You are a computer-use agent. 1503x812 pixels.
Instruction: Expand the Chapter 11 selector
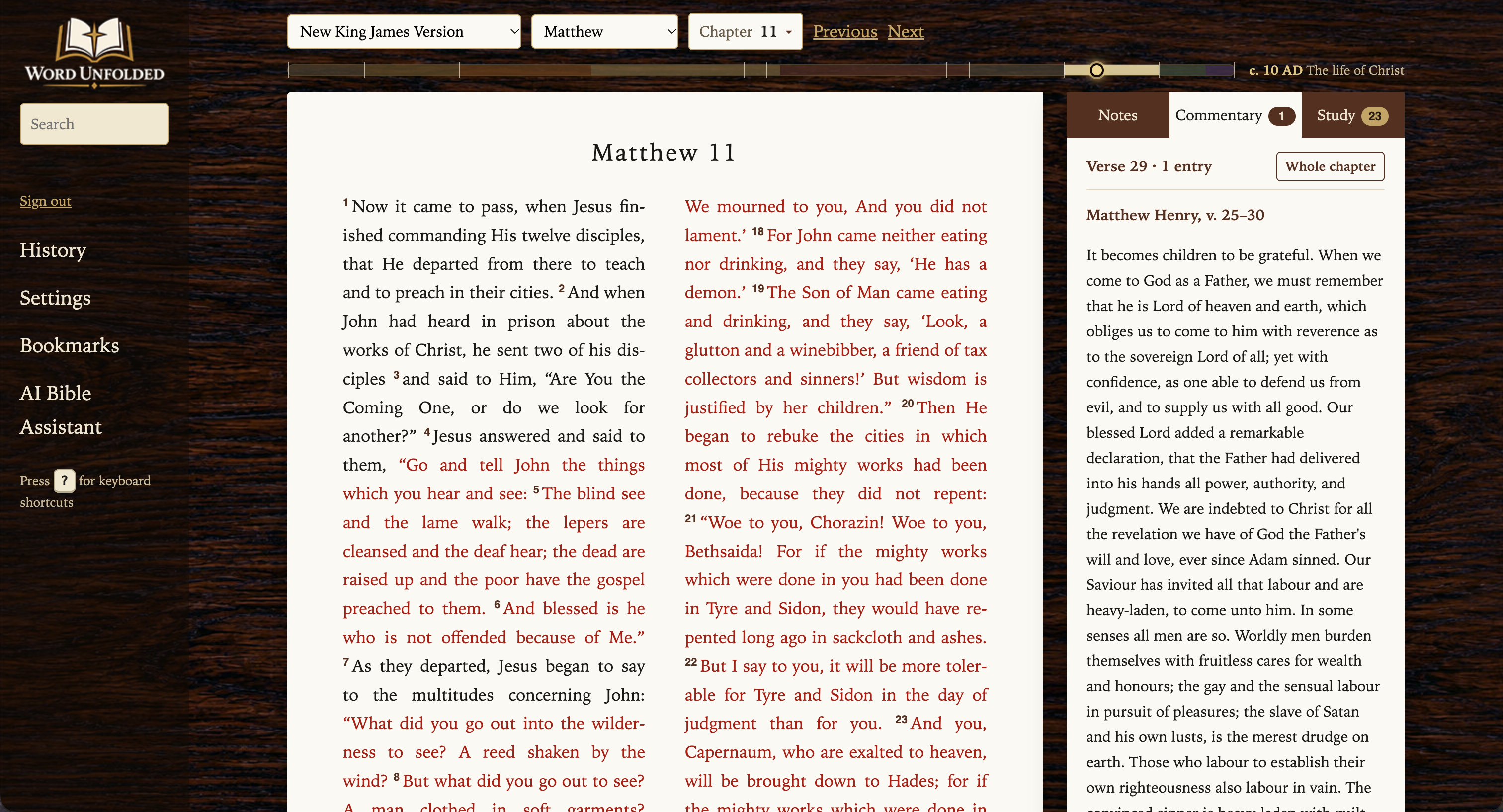(x=745, y=31)
